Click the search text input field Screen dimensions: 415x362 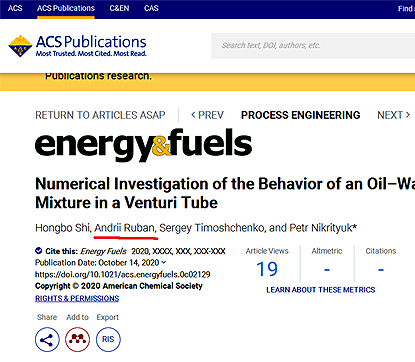313,46
